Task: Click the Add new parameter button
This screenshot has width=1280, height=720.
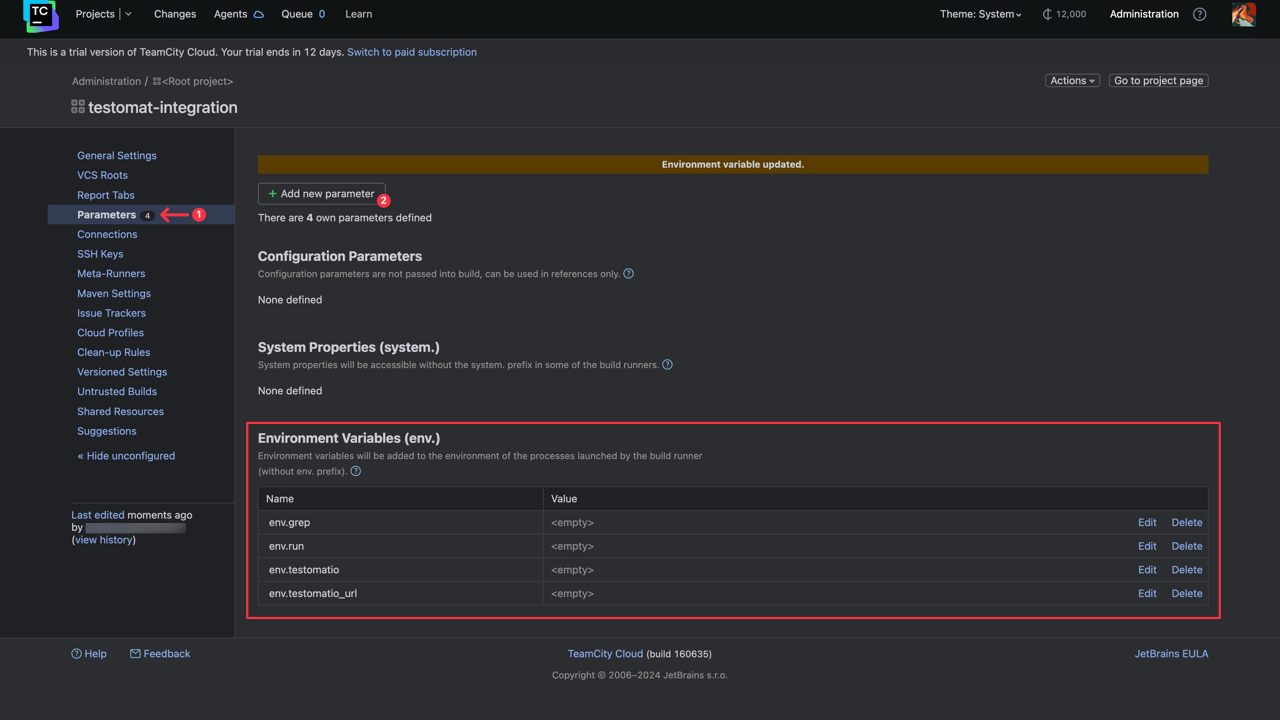Action: point(321,193)
